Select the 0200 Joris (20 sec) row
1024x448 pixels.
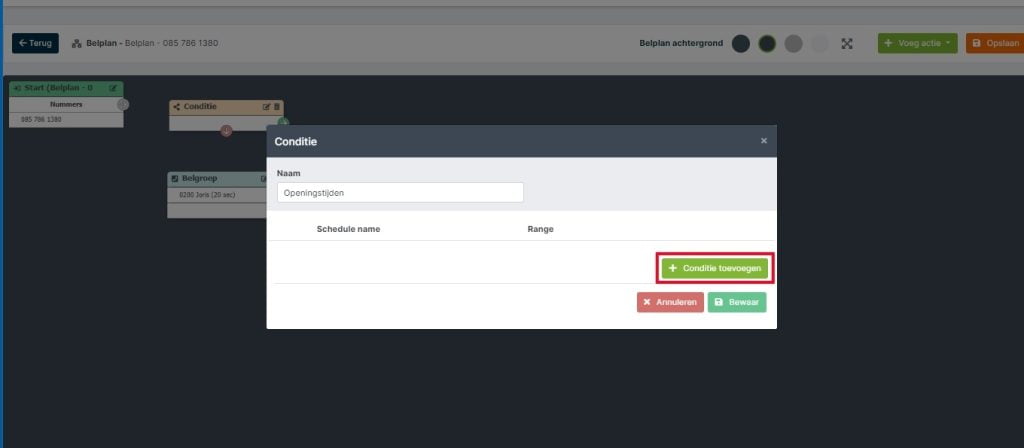pos(217,195)
